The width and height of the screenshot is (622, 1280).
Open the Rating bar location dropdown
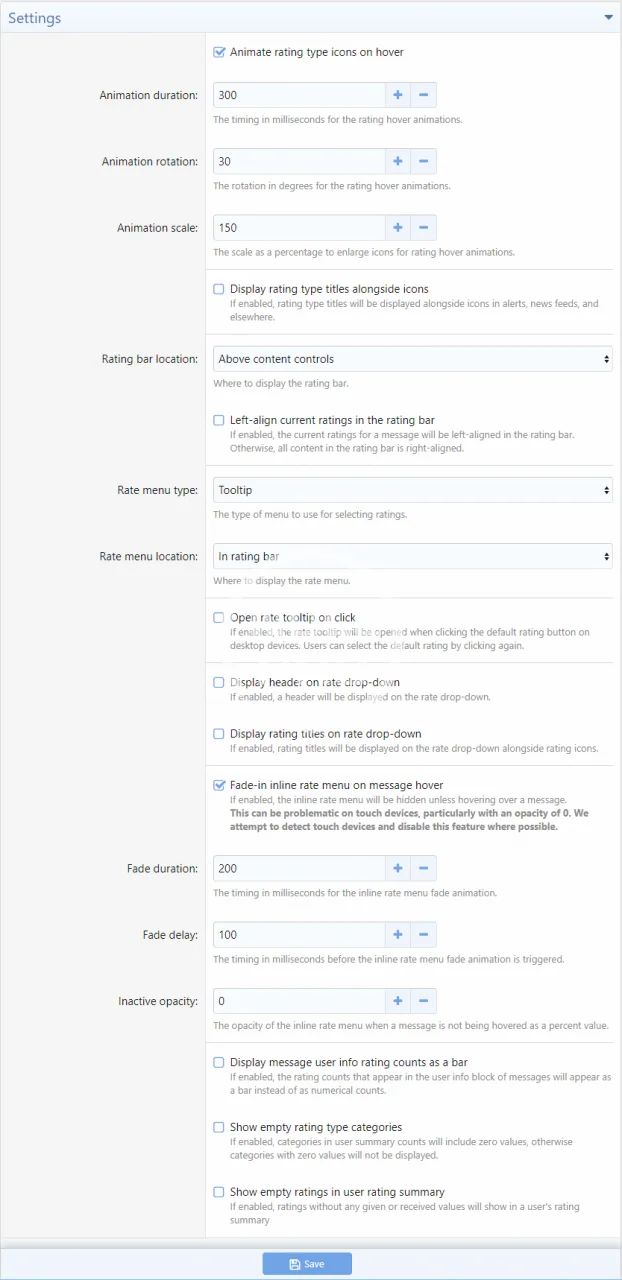412,359
